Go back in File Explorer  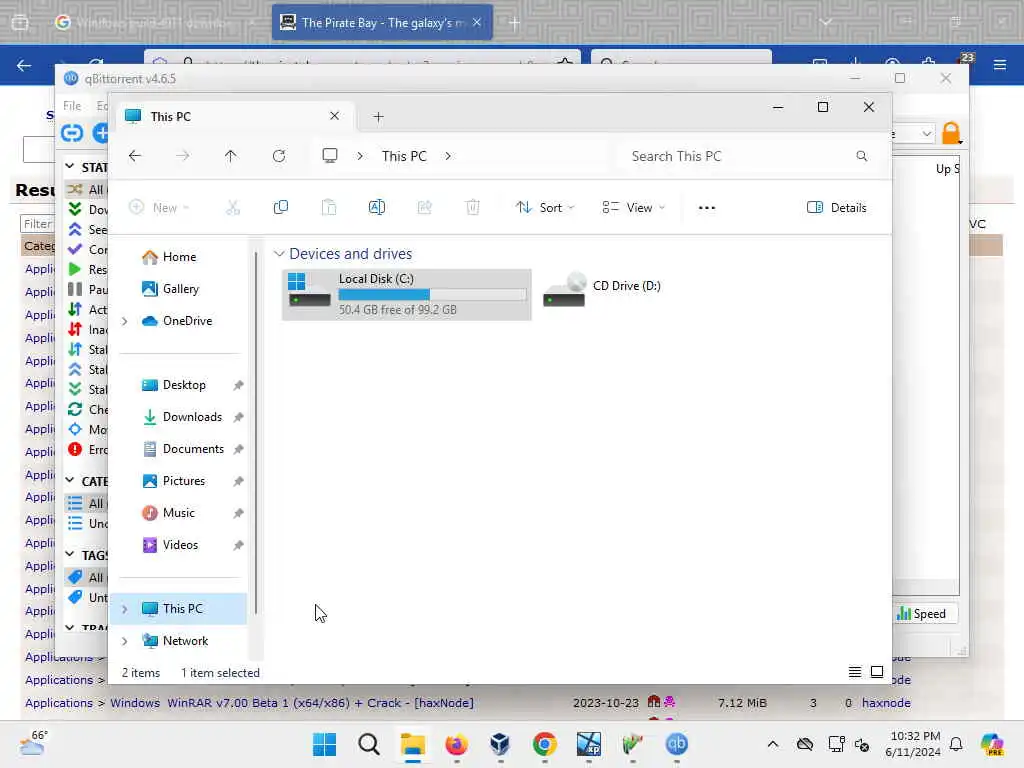pyautogui.click(x=135, y=156)
